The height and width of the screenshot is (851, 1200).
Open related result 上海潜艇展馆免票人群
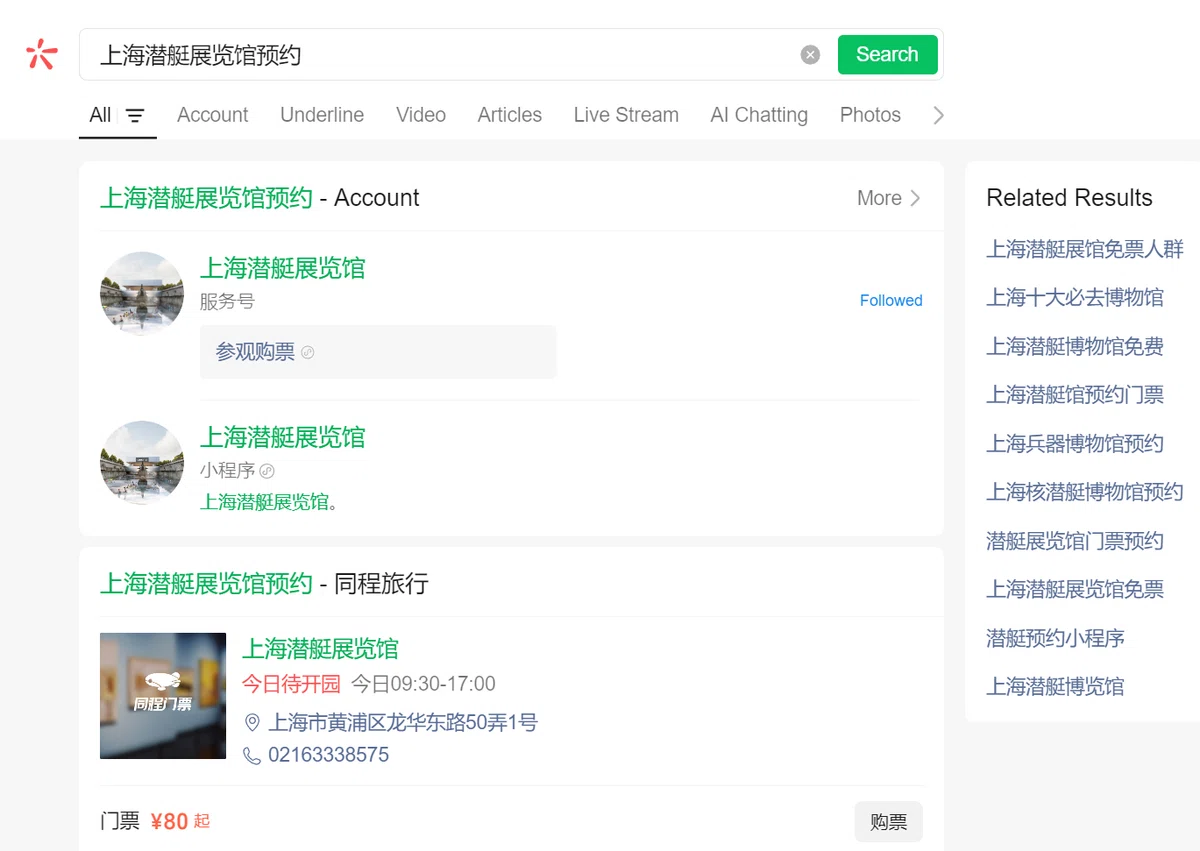[x=1085, y=249]
